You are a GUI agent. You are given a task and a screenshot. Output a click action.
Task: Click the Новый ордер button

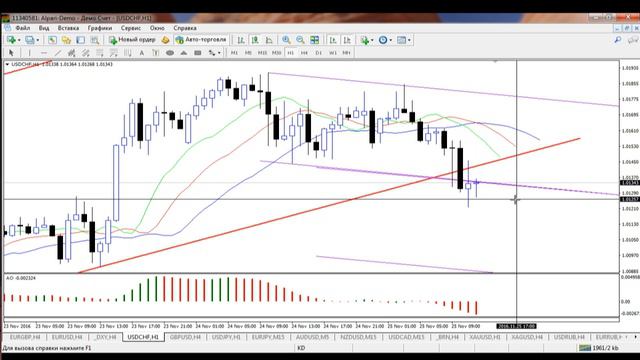(x=132, y=40)
